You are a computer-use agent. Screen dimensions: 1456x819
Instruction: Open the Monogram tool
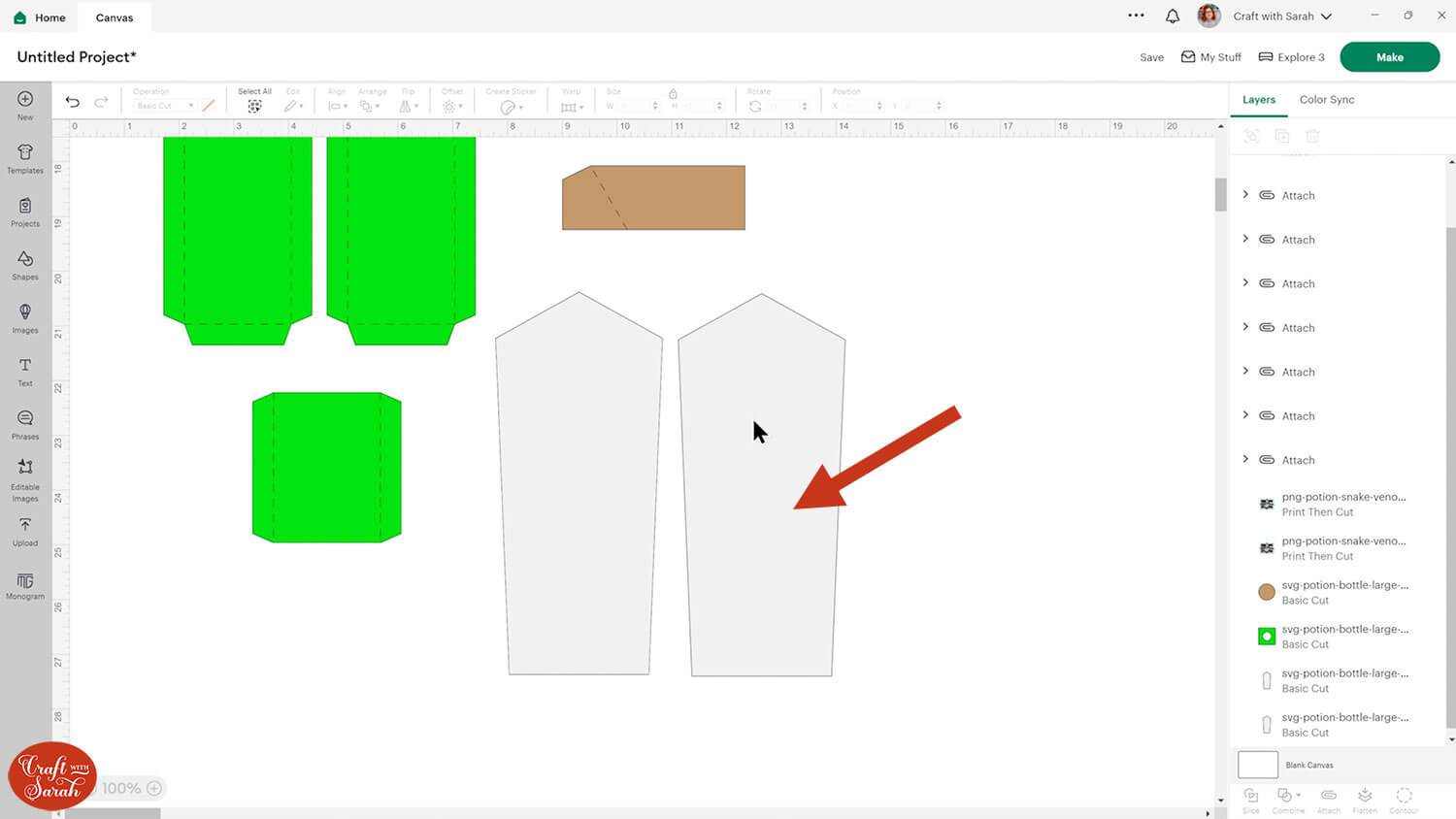(x=25, y=586)
